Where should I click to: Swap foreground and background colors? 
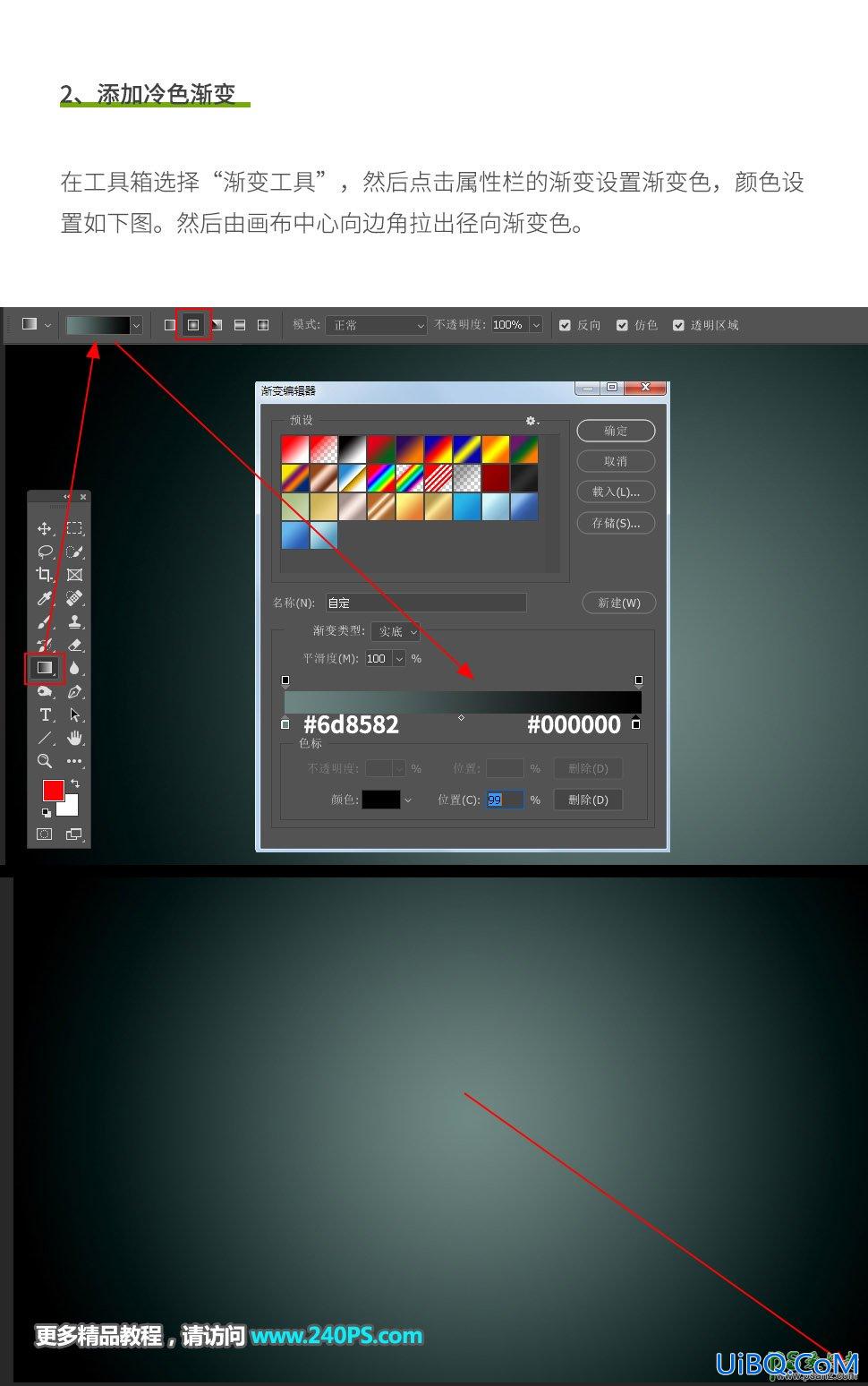[x=75, y=783]
